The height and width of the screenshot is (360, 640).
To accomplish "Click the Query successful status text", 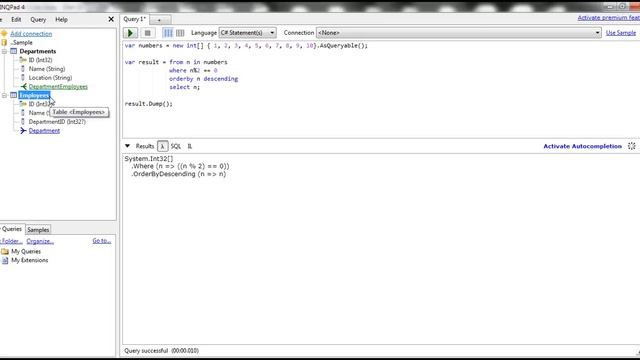I will [162, 351].
